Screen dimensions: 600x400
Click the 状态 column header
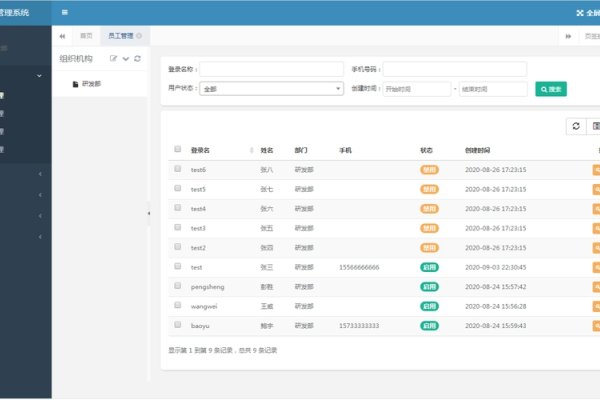[x=426, y=150]
